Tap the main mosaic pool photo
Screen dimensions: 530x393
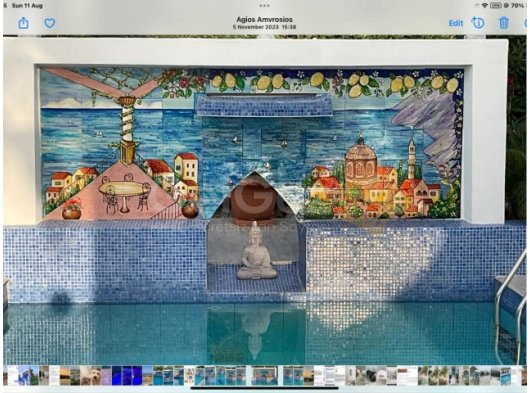point(265,200)
